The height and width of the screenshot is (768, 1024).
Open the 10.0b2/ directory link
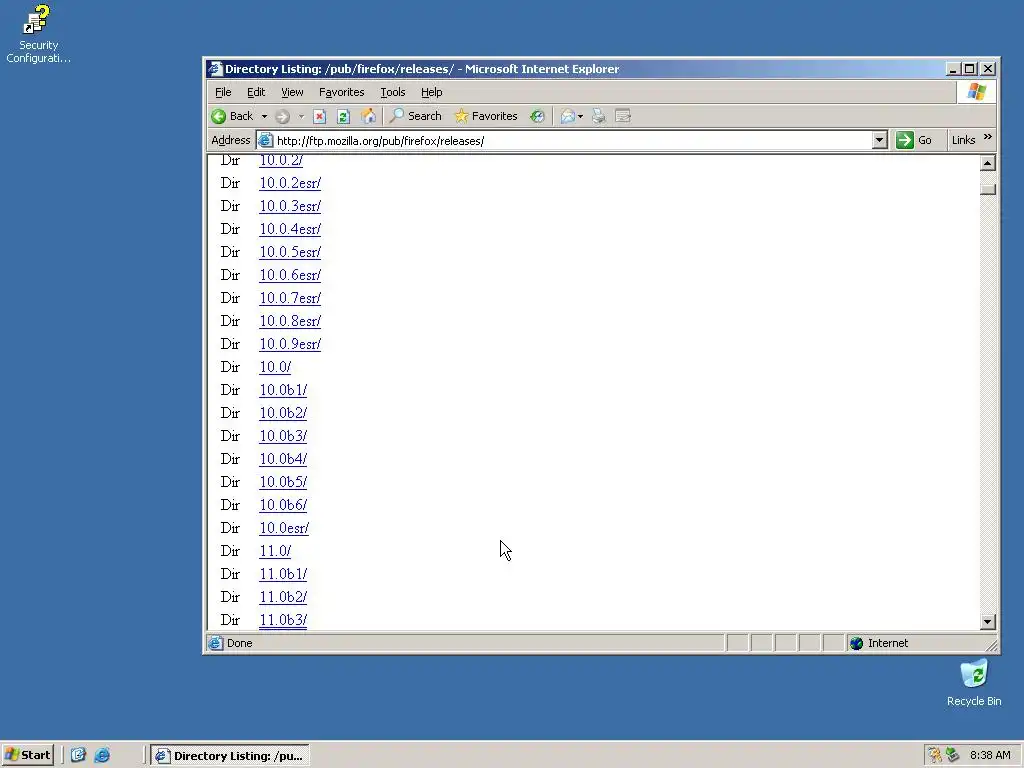(283, 413)
